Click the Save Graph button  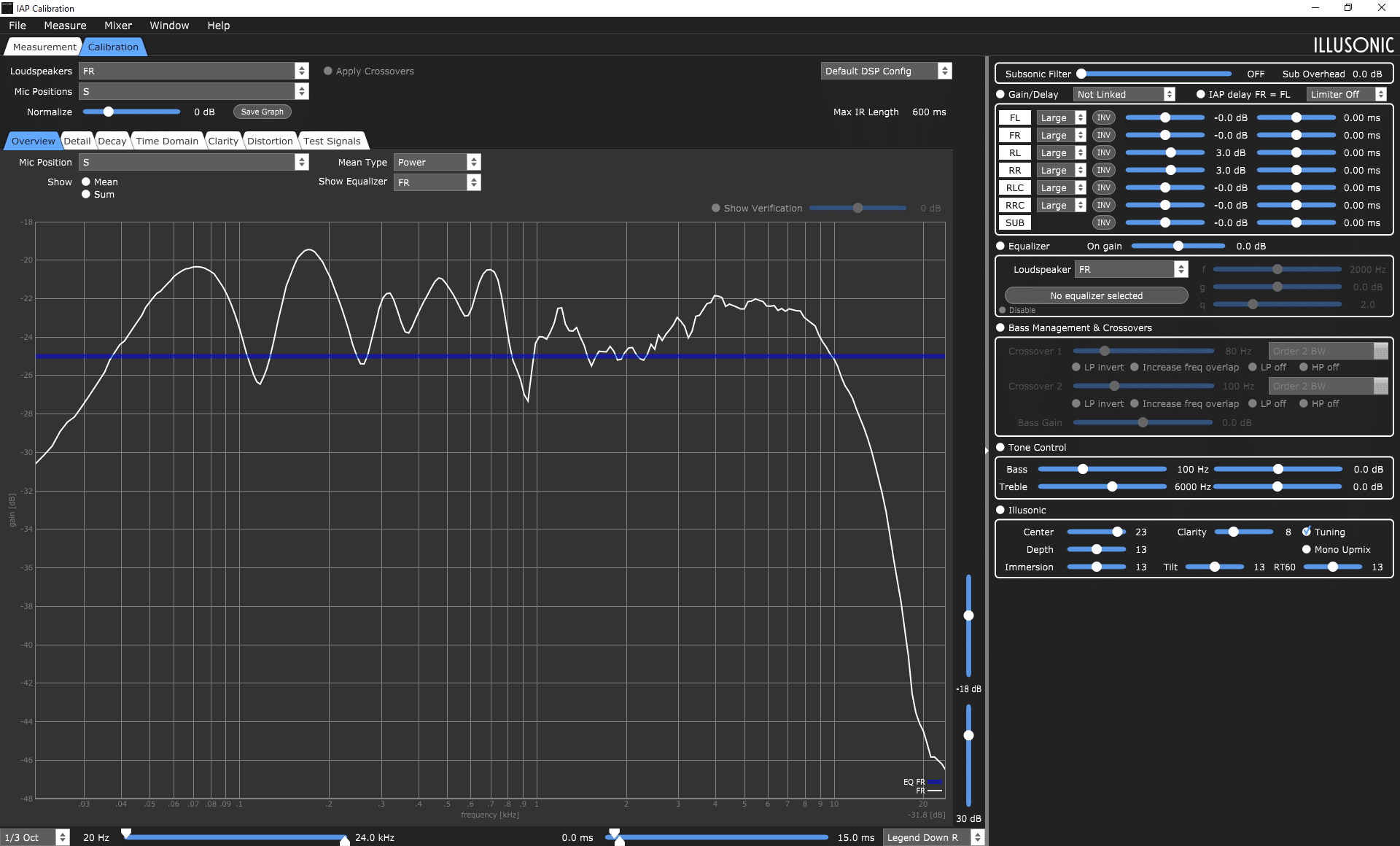[262, 112]
